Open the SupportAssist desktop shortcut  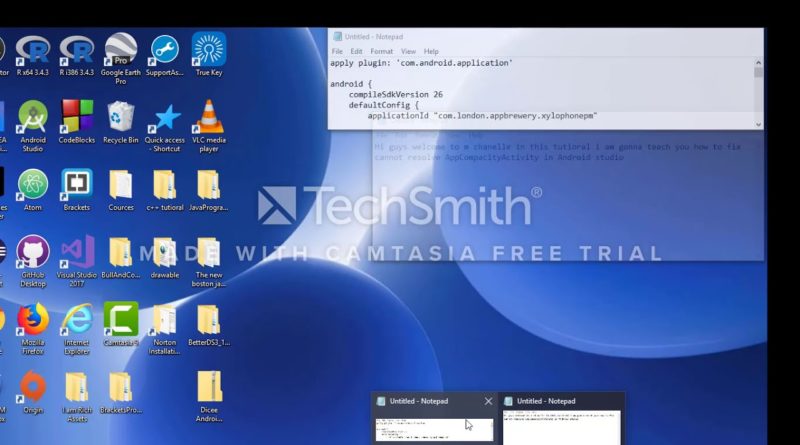coord(164,56)
